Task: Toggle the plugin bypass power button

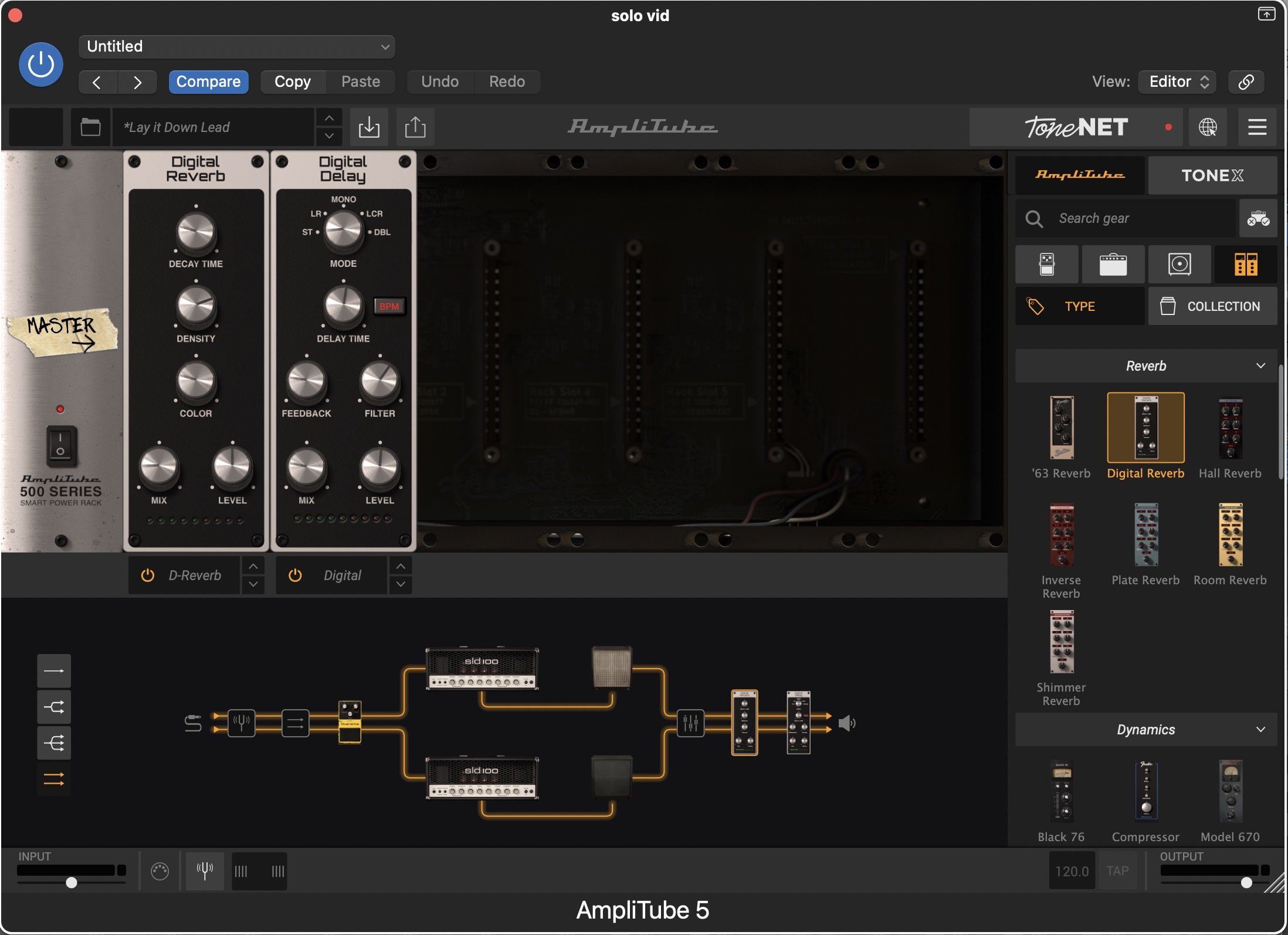Action: 41,64
